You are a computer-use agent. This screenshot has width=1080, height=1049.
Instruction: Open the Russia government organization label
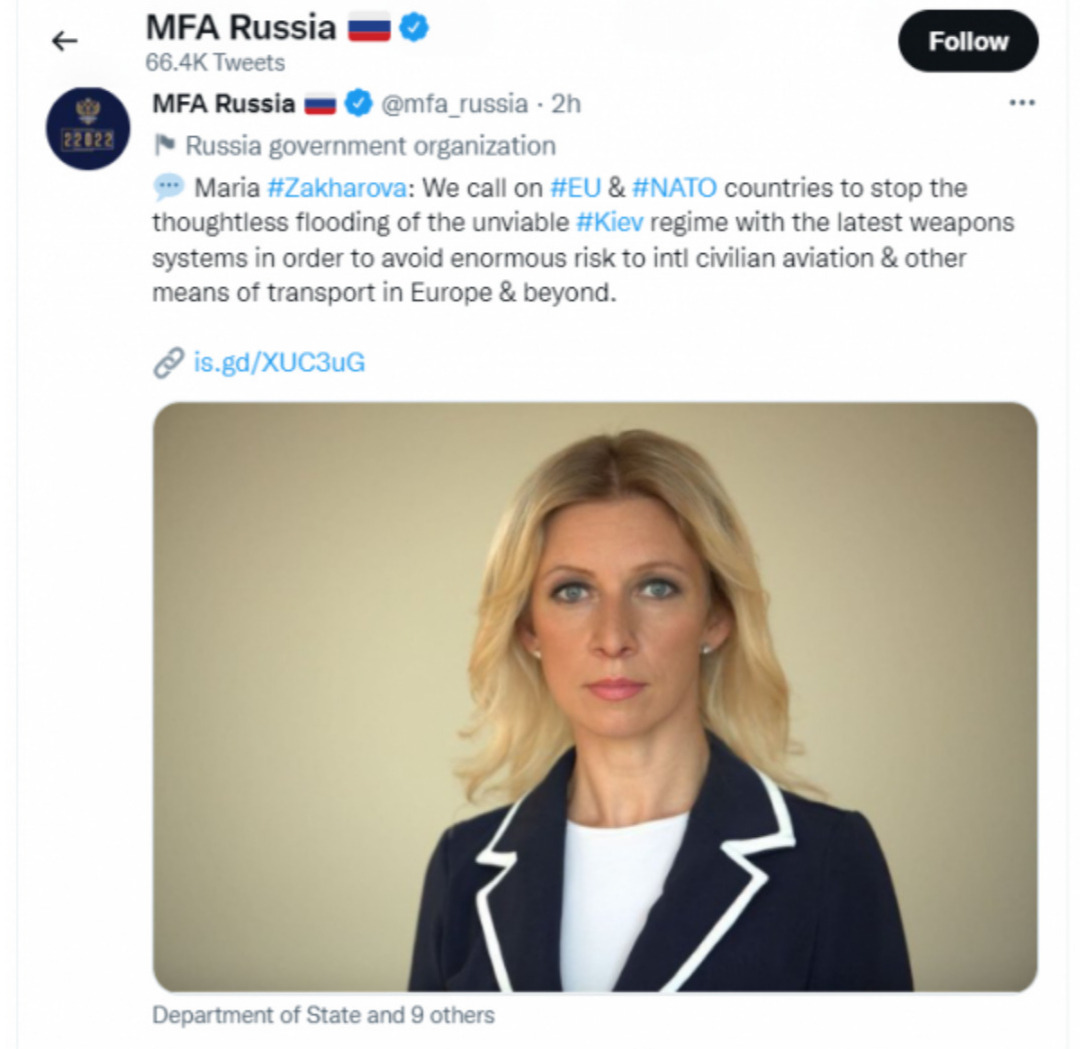[371, 146]
